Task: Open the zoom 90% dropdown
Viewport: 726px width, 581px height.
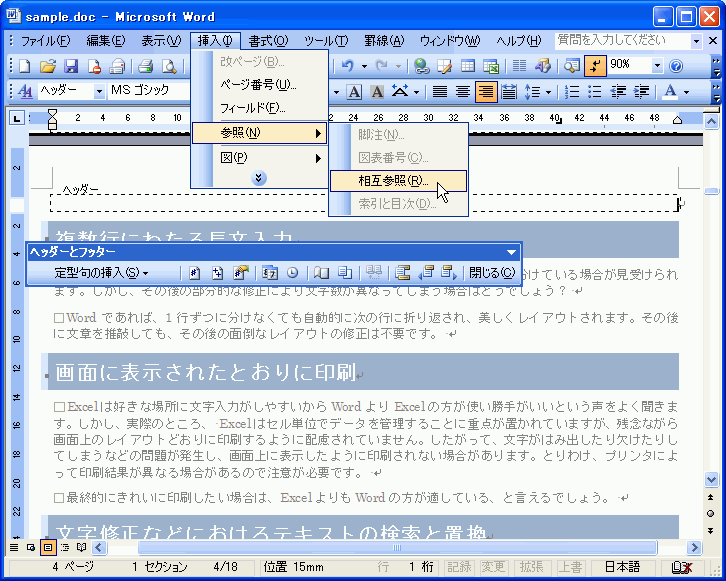Action: 657,66
